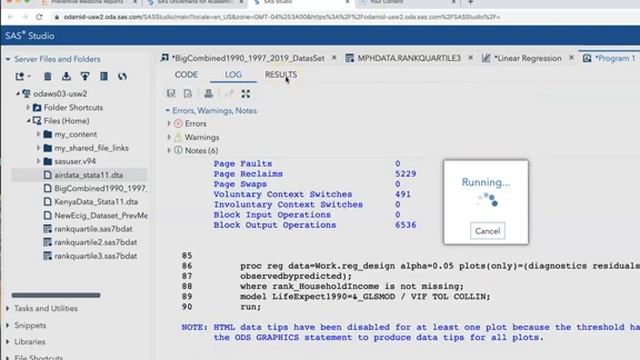Screen dimensions: 640x360
Task: Click the odaws03-usw2 server icon
Action: pos(27,93)
